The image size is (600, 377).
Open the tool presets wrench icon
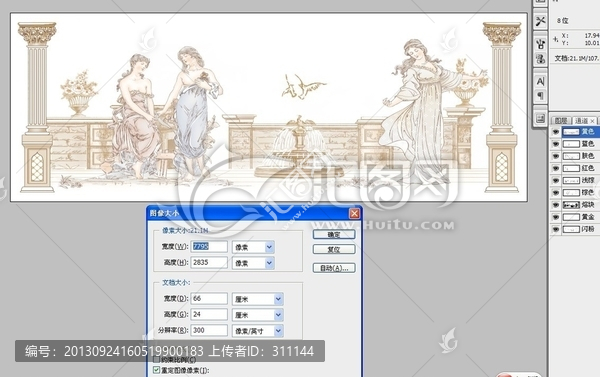pyautogui.click(x=540, y=21)
